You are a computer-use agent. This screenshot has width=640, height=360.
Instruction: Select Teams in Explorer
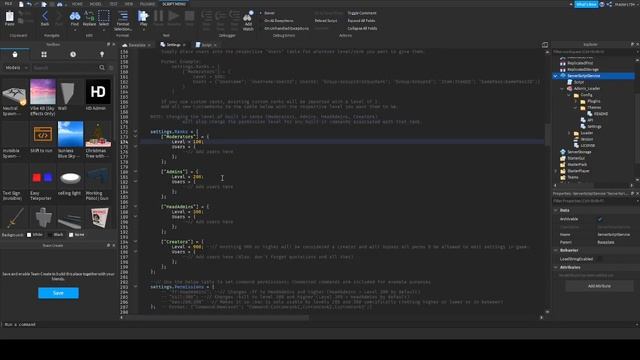(x=573, y=177)
